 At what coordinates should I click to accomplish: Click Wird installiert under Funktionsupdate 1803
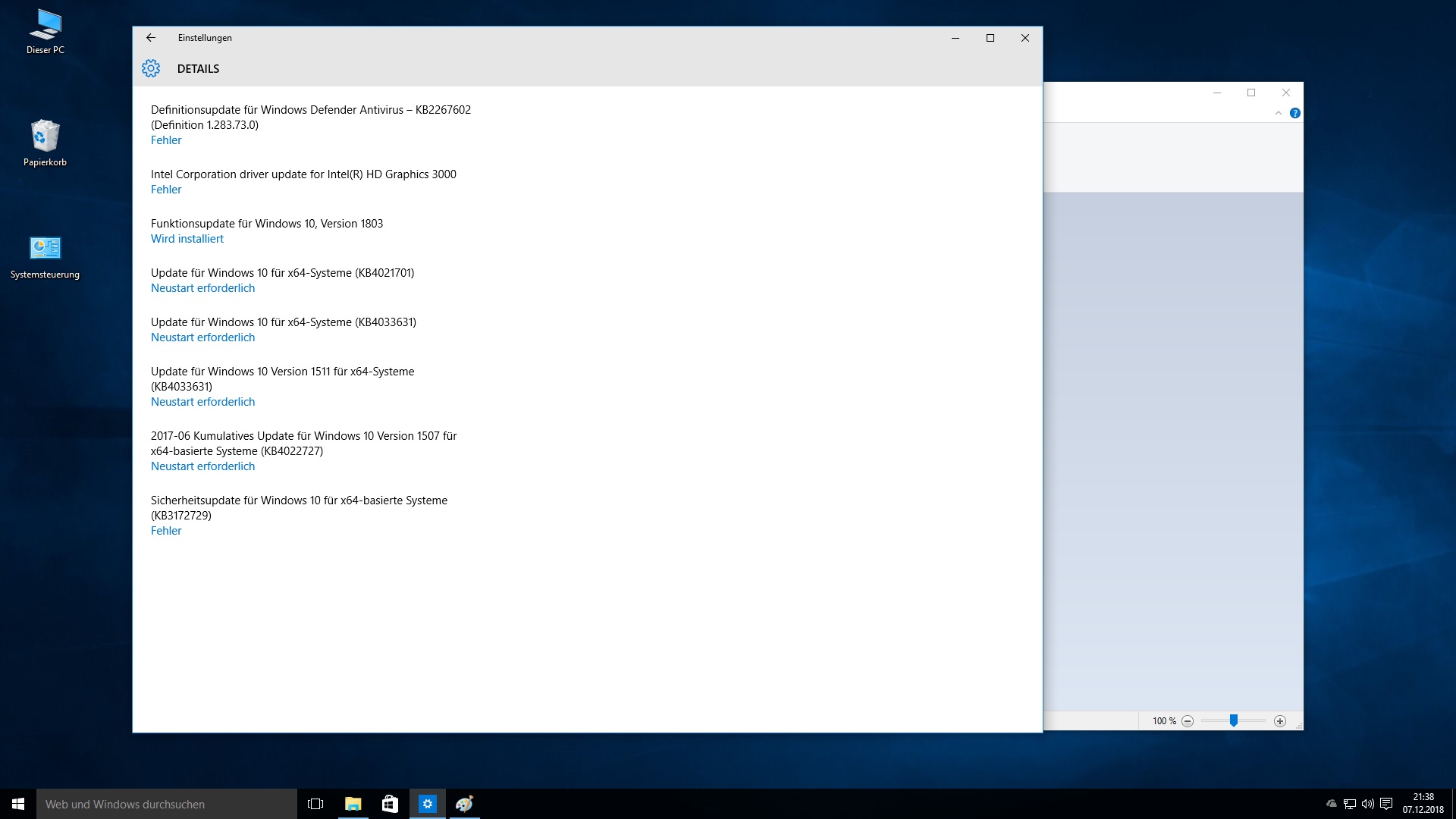click(x=187, y=239)
